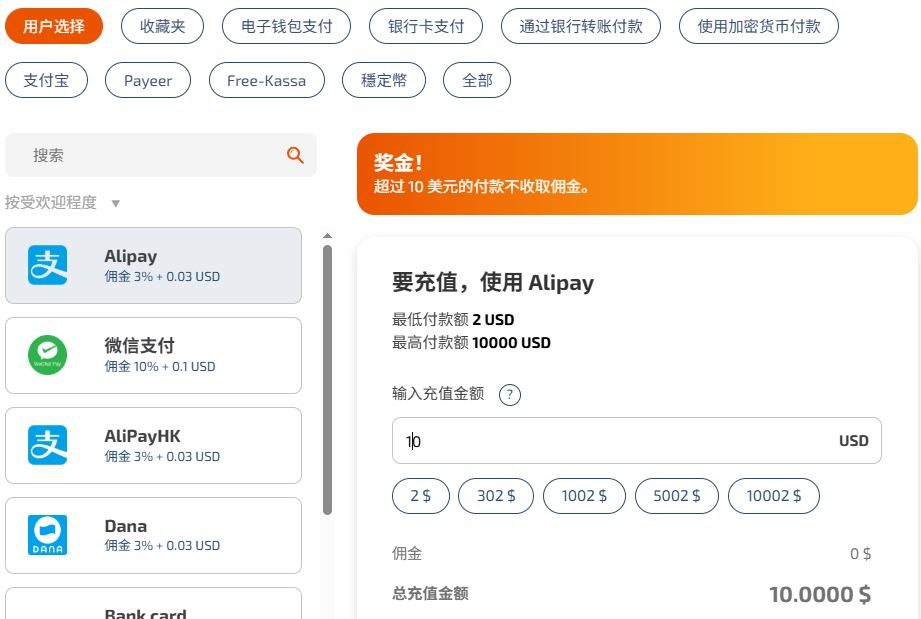Filter by 支付宝
This screenshot has height=619, width=921.
pos(46,80)
